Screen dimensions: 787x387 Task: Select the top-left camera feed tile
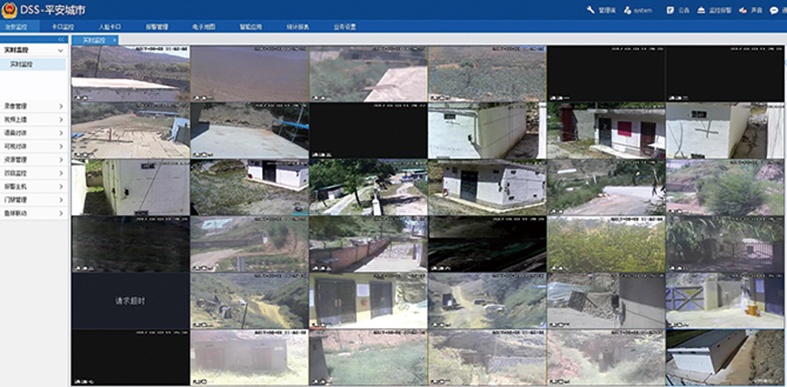[130, 74]
